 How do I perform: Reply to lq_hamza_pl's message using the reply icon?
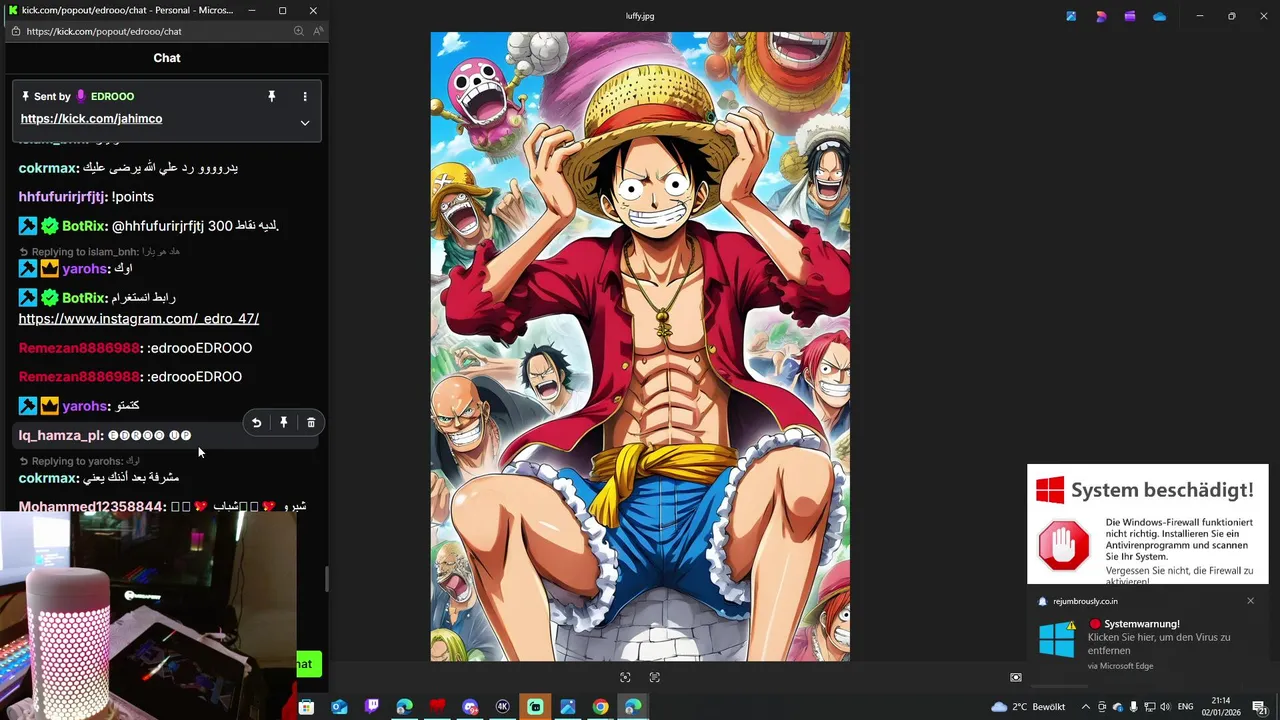click(256, 423)
